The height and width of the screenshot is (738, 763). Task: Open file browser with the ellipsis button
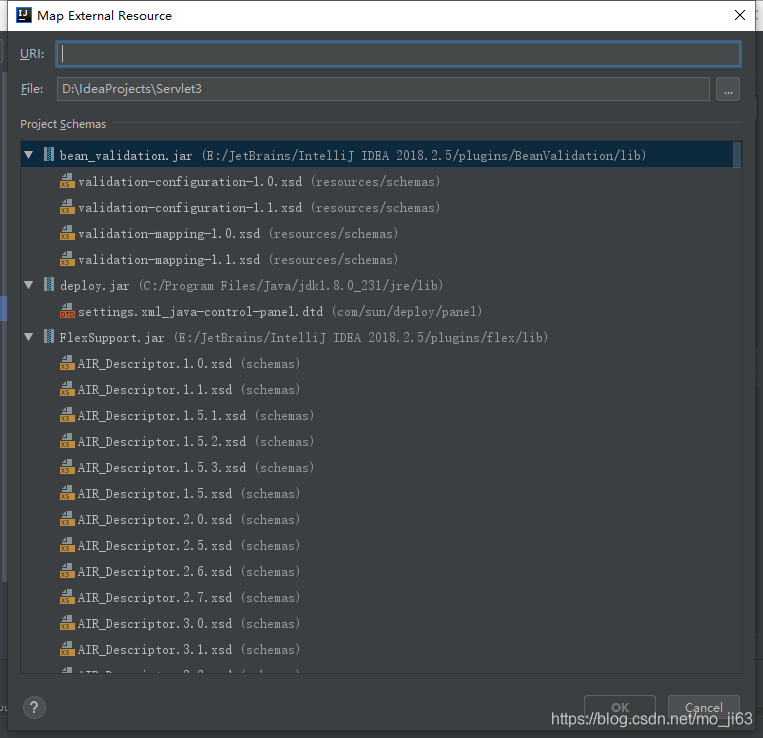tap(727, 89)
